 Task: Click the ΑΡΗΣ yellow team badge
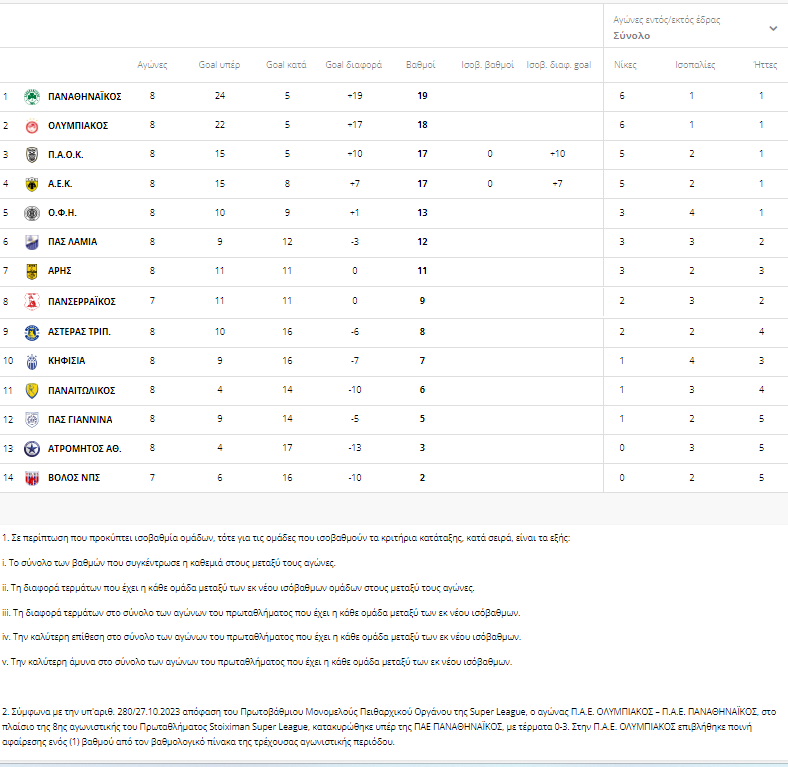31,271
